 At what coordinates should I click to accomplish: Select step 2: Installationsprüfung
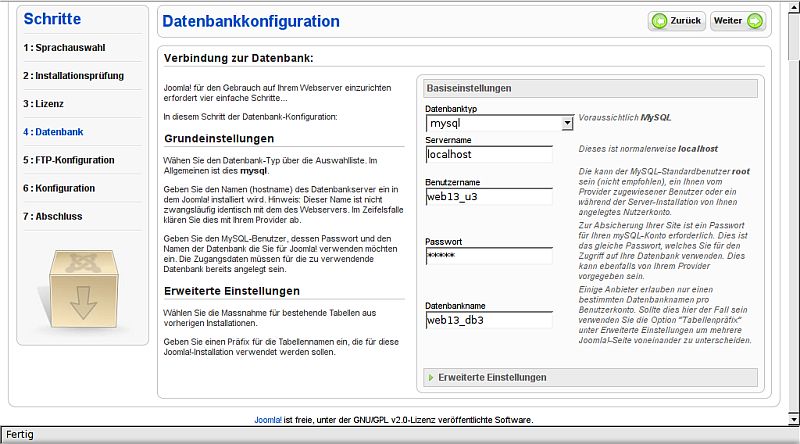pos(73,76)
